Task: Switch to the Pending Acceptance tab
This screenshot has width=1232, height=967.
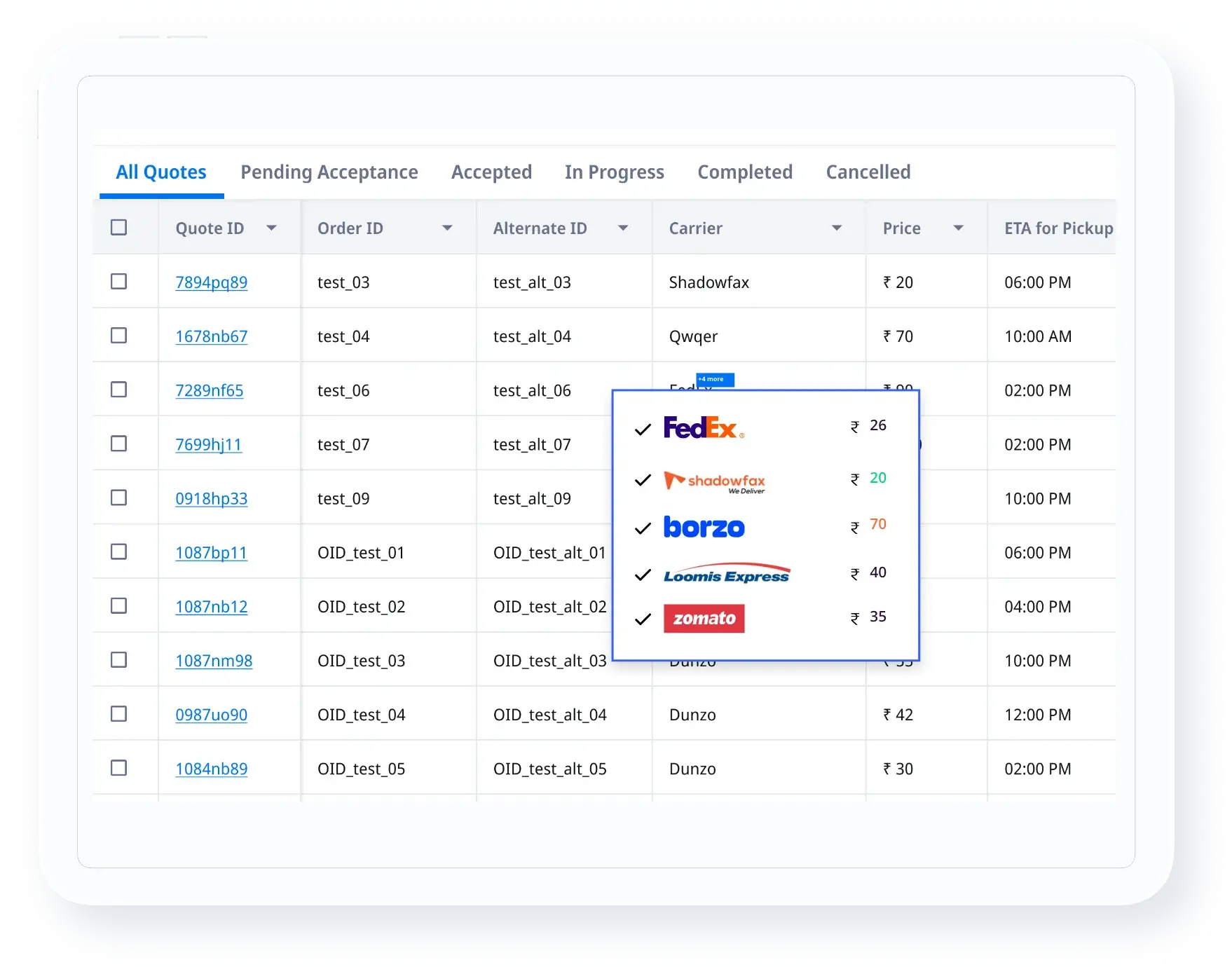Action: pyautogui.click(x=329, y=172)
